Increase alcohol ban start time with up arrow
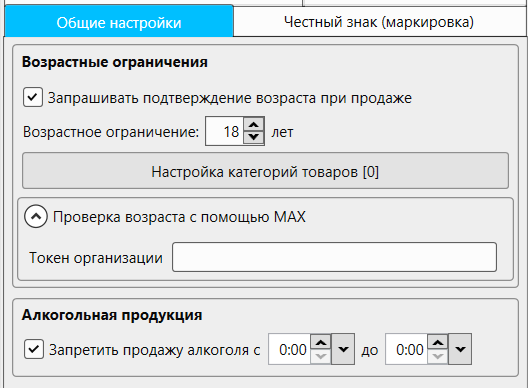The width and height of the screenshot is (528, 388). 321,343
